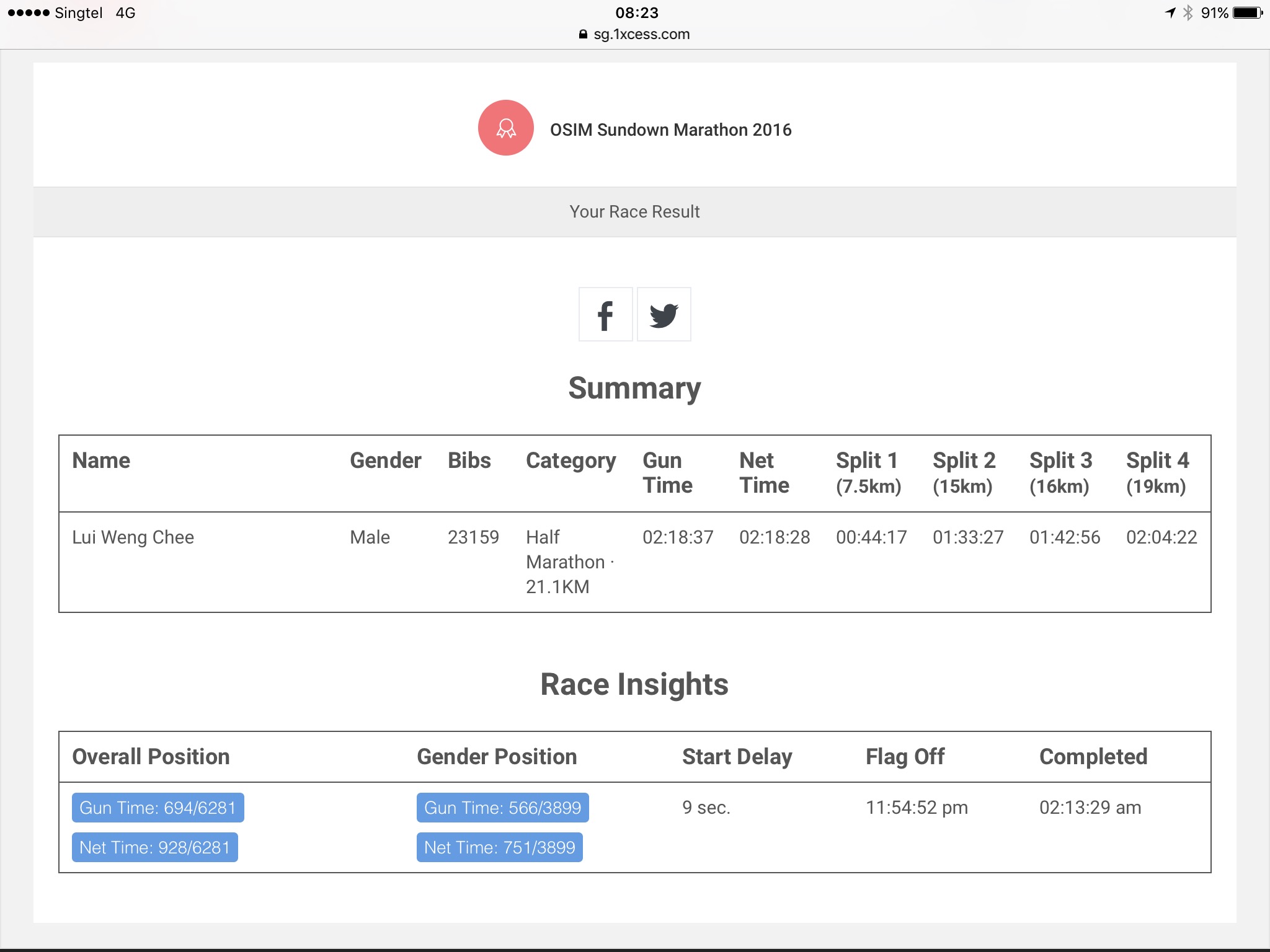Tap the Gender column header
The width and height of the screenshot is (1270, 952).
point(385,461)
